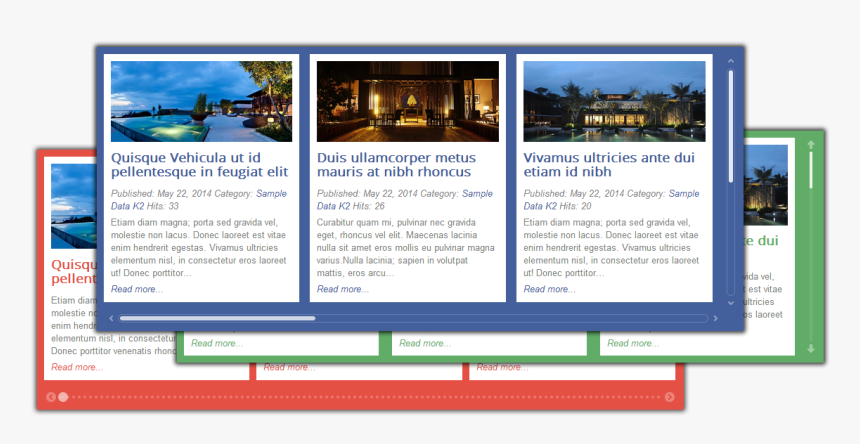
Task: Open the night resort thumbnail in blue panel
Action: (x=614, y=101)
